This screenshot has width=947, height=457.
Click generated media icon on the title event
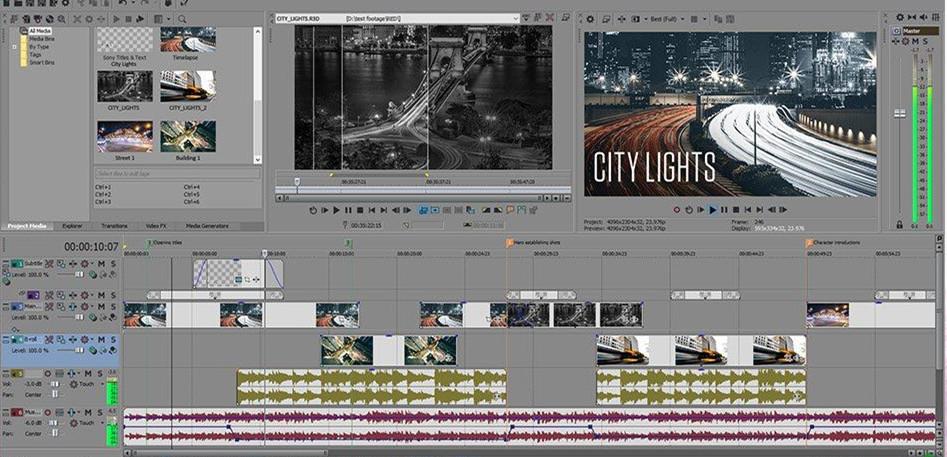point(239,280)
